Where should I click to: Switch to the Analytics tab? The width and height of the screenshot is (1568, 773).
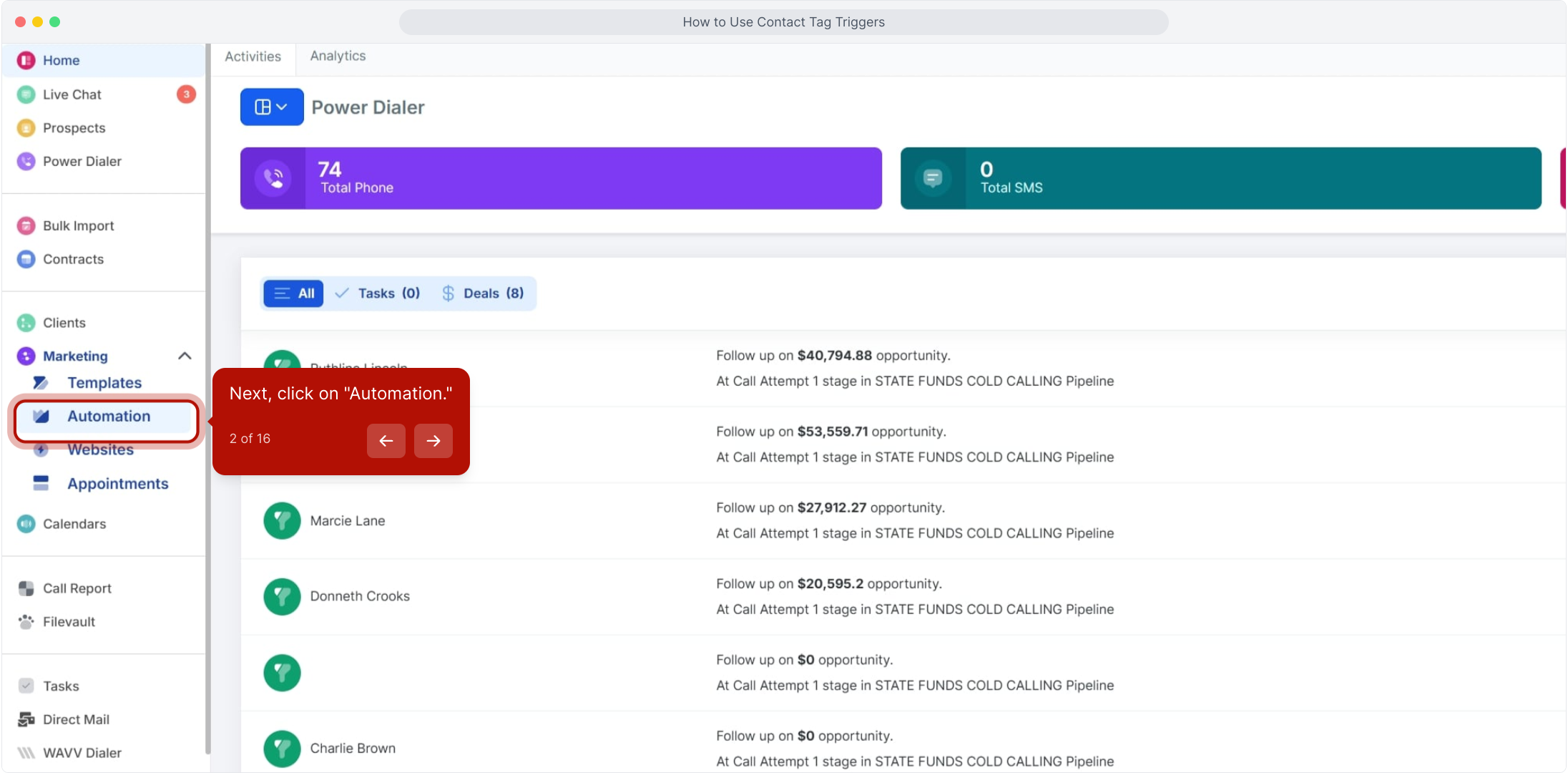pyautogui.click(x=338, y=56)
